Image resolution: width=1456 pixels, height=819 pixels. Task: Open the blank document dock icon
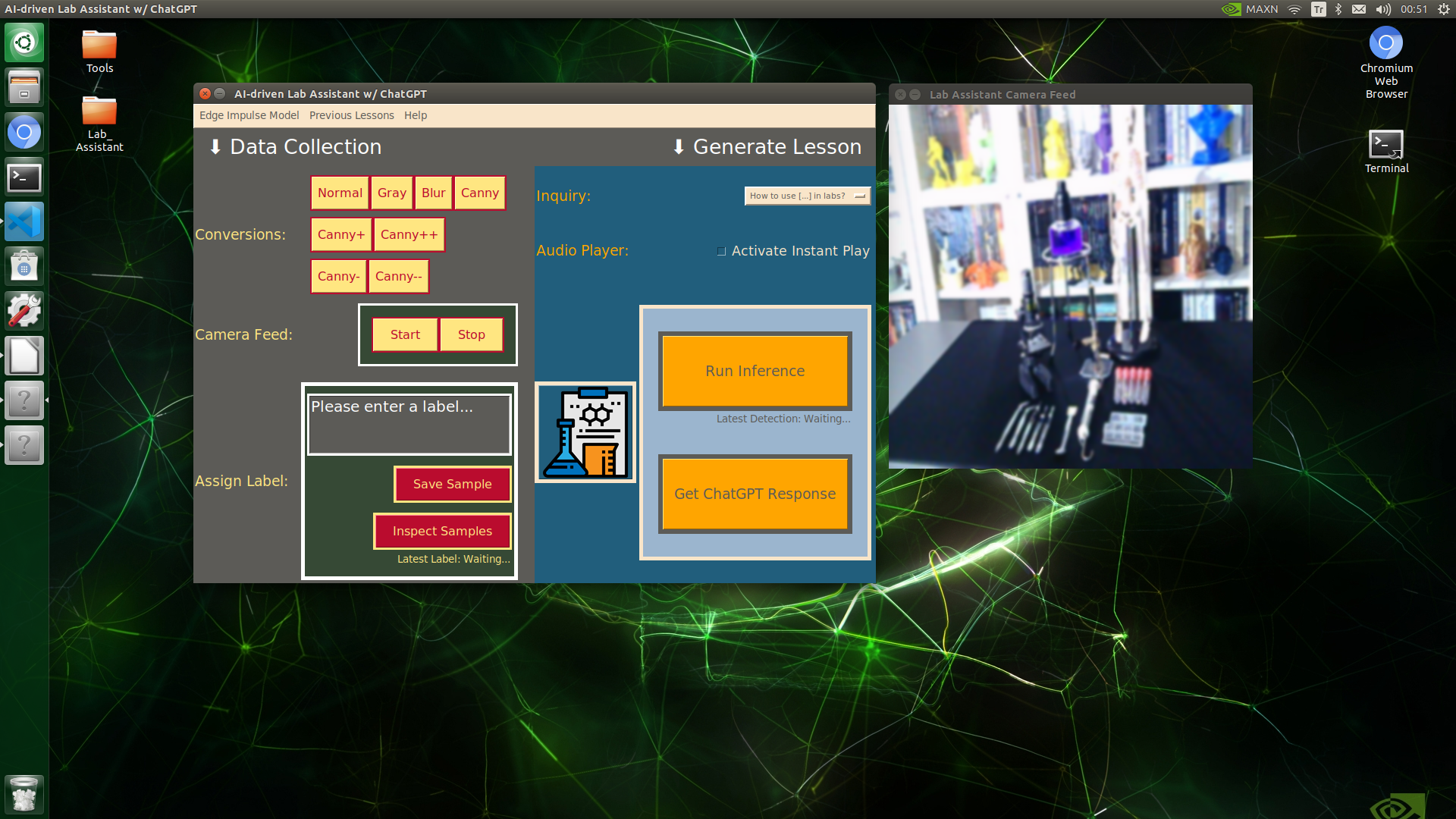click(24, 356)
